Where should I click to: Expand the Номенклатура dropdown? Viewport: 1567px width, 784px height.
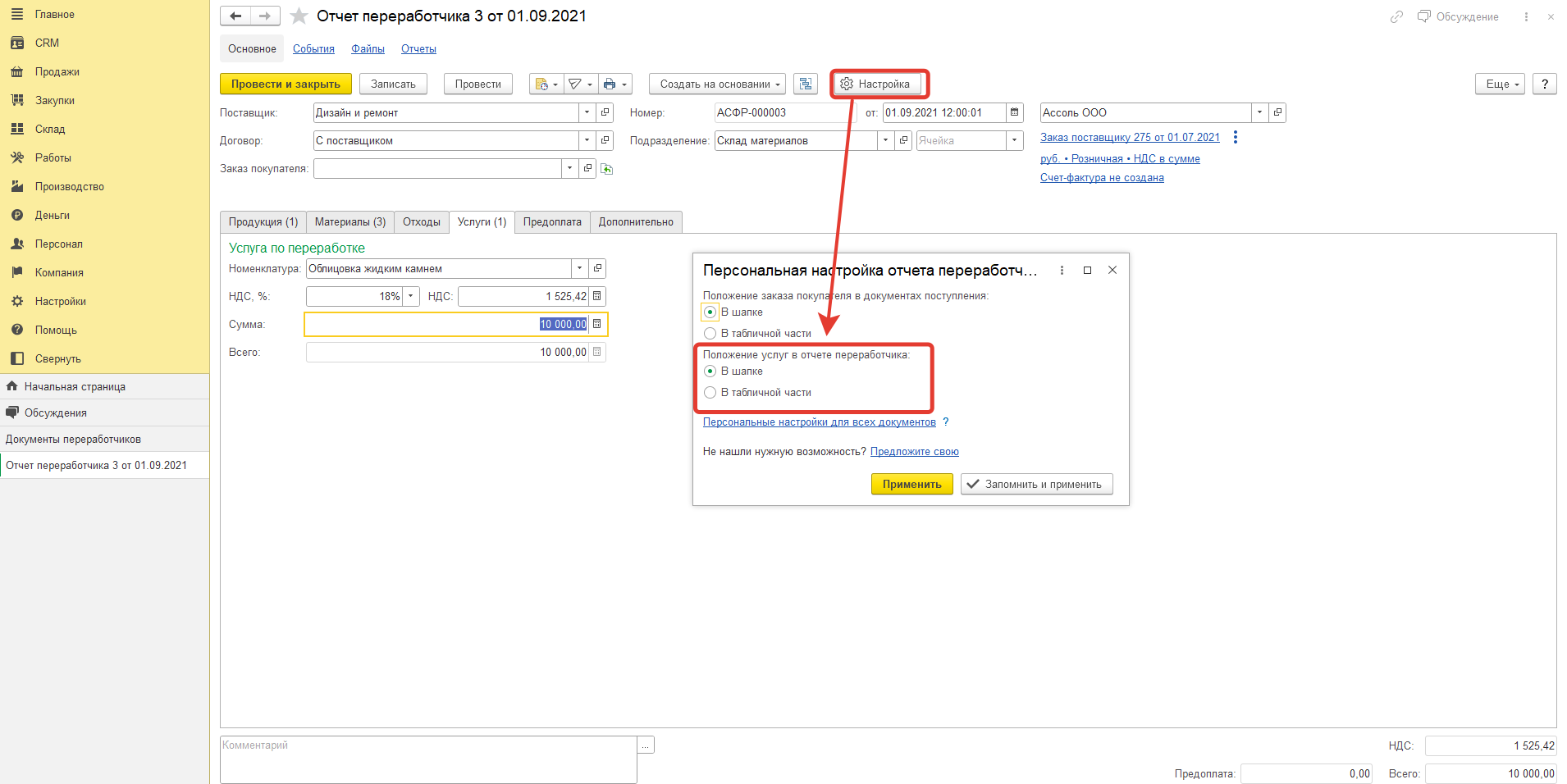[x=579, y=268]
